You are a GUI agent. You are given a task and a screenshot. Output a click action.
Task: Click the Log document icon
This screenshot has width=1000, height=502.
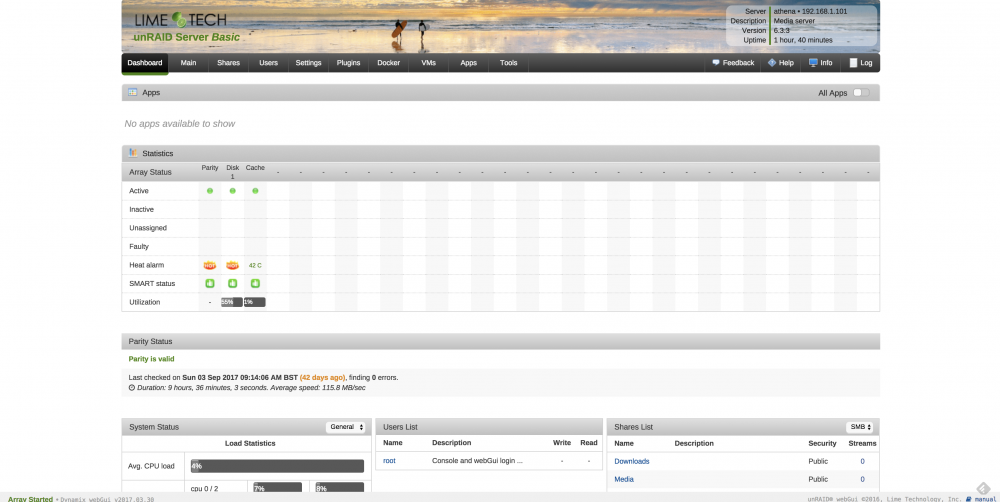(x=853, y=63)
